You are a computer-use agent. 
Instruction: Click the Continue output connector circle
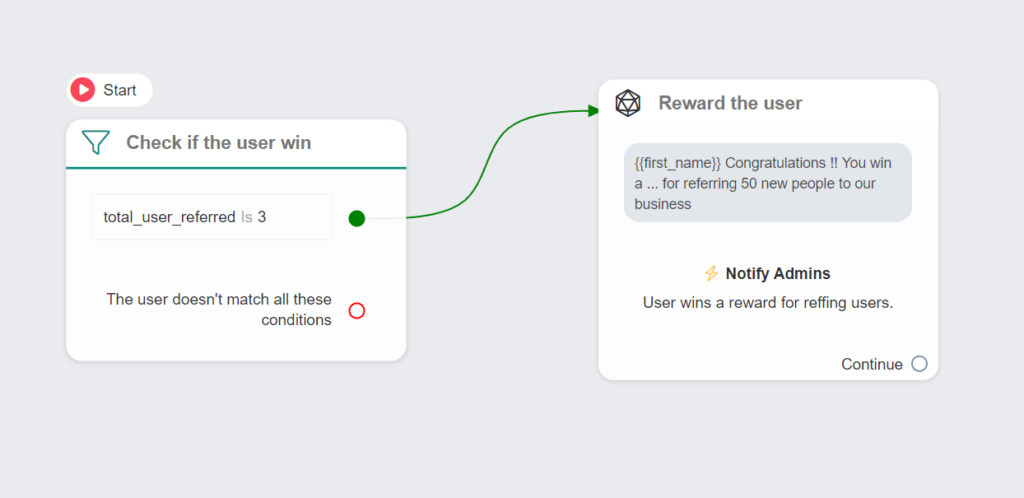919,364
